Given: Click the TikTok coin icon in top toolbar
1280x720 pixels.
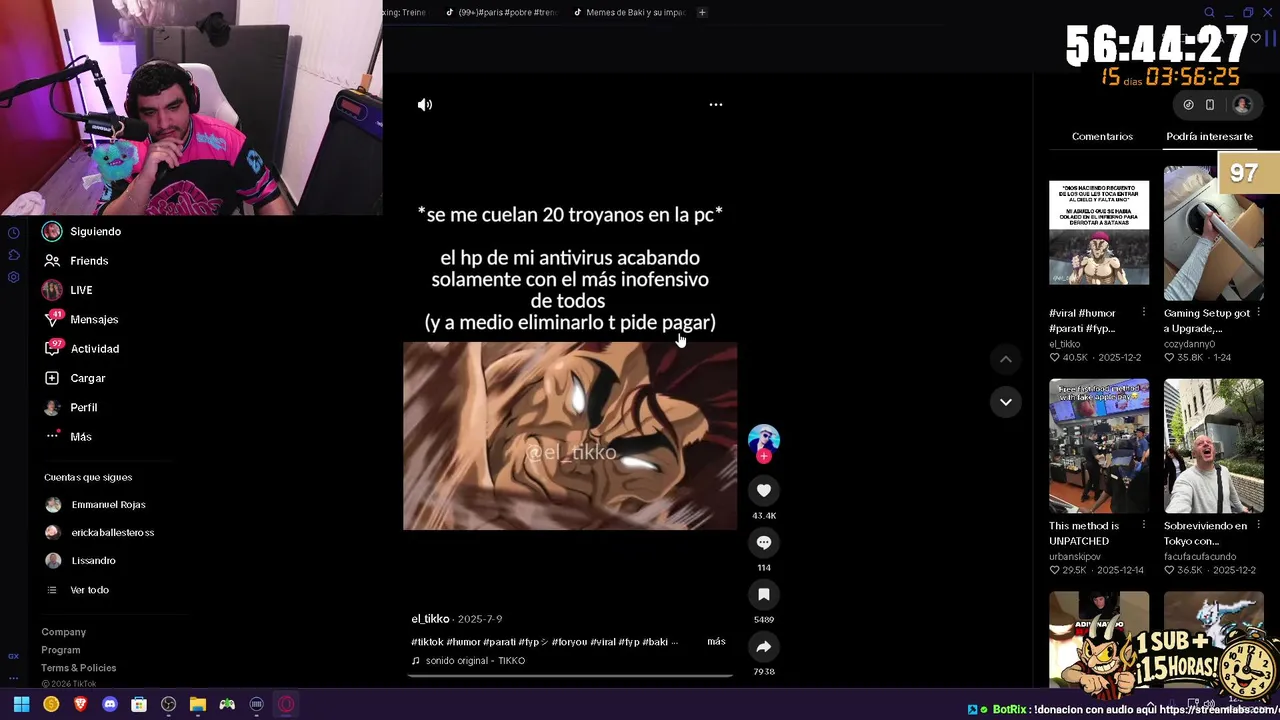Looking at the screenshot, I should click(x=1188, y=104).
